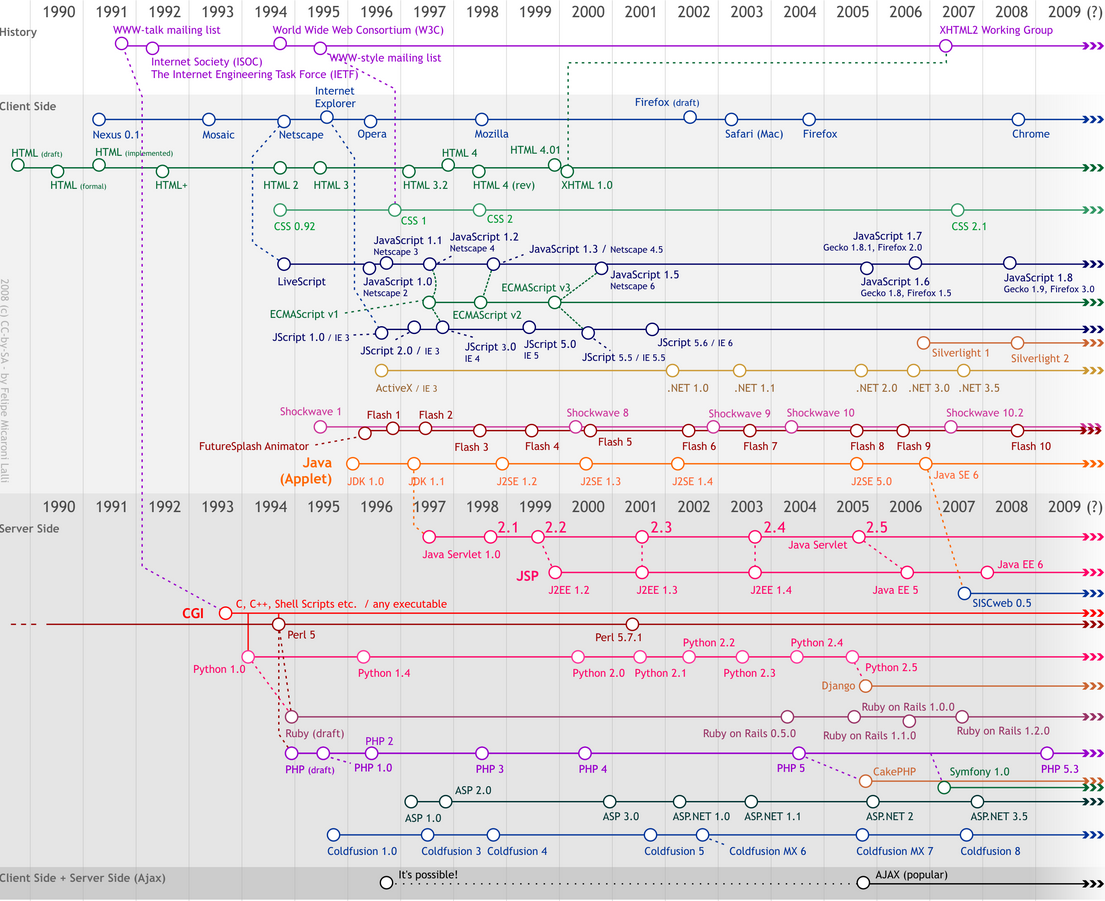Click the "Perl 5.7.1" label
The image size is (1105, 901).
pos(618,638)
